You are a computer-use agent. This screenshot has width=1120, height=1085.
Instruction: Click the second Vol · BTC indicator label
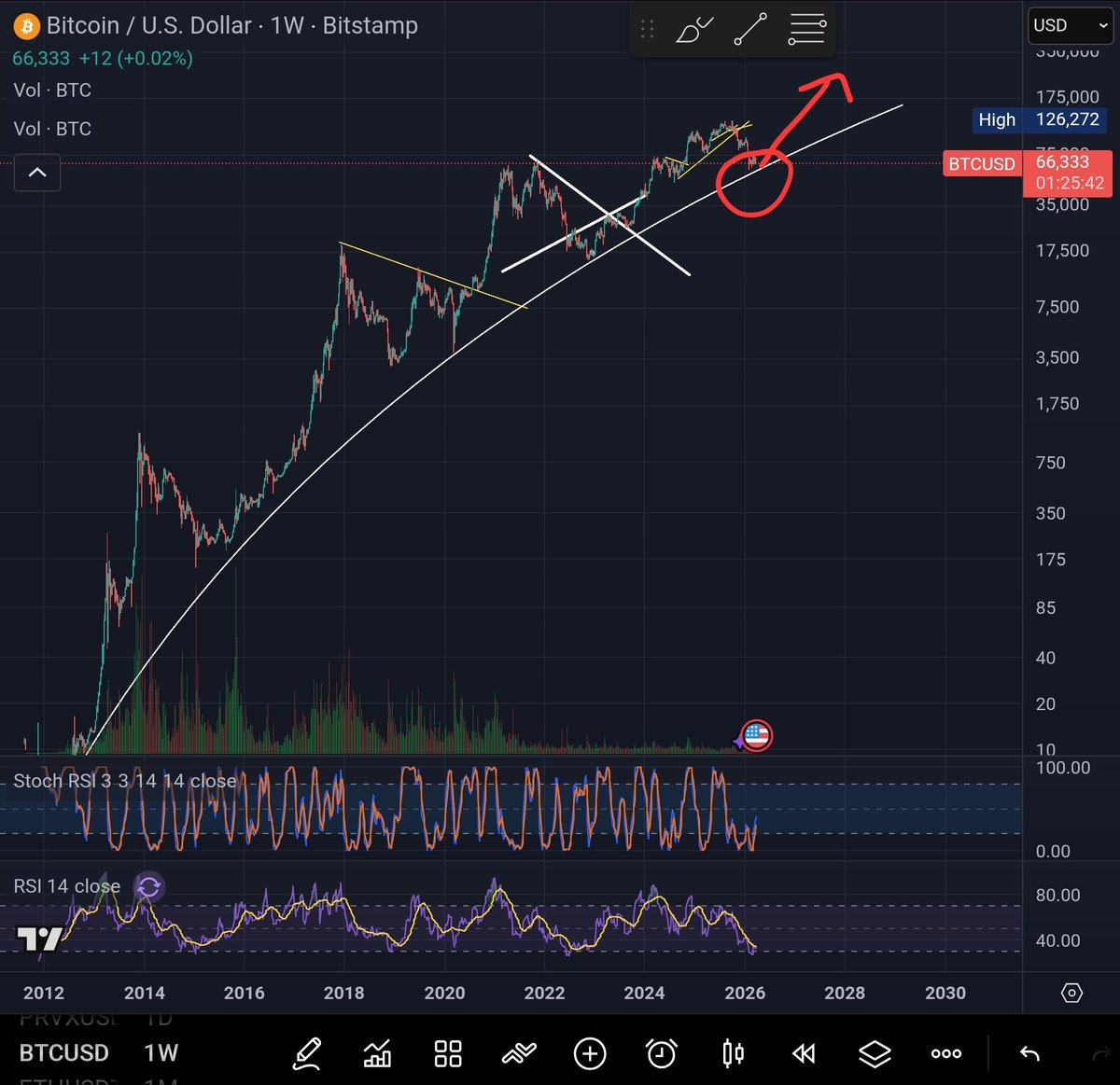click(x=52, y=129)
